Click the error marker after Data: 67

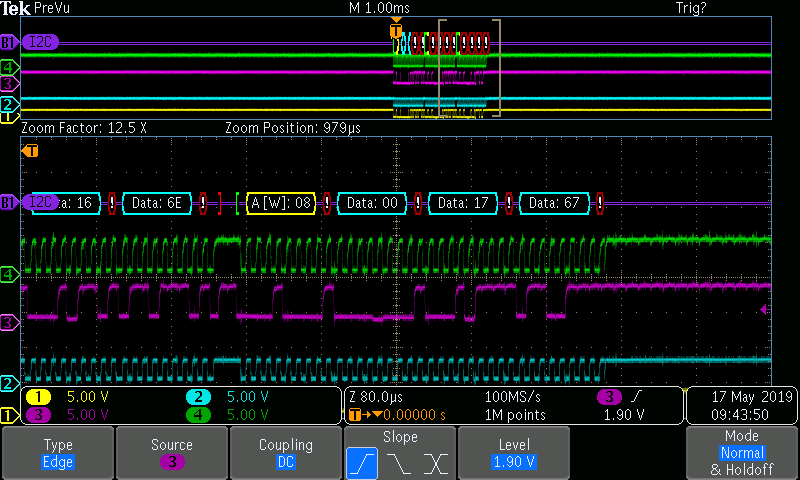[600, 203]
